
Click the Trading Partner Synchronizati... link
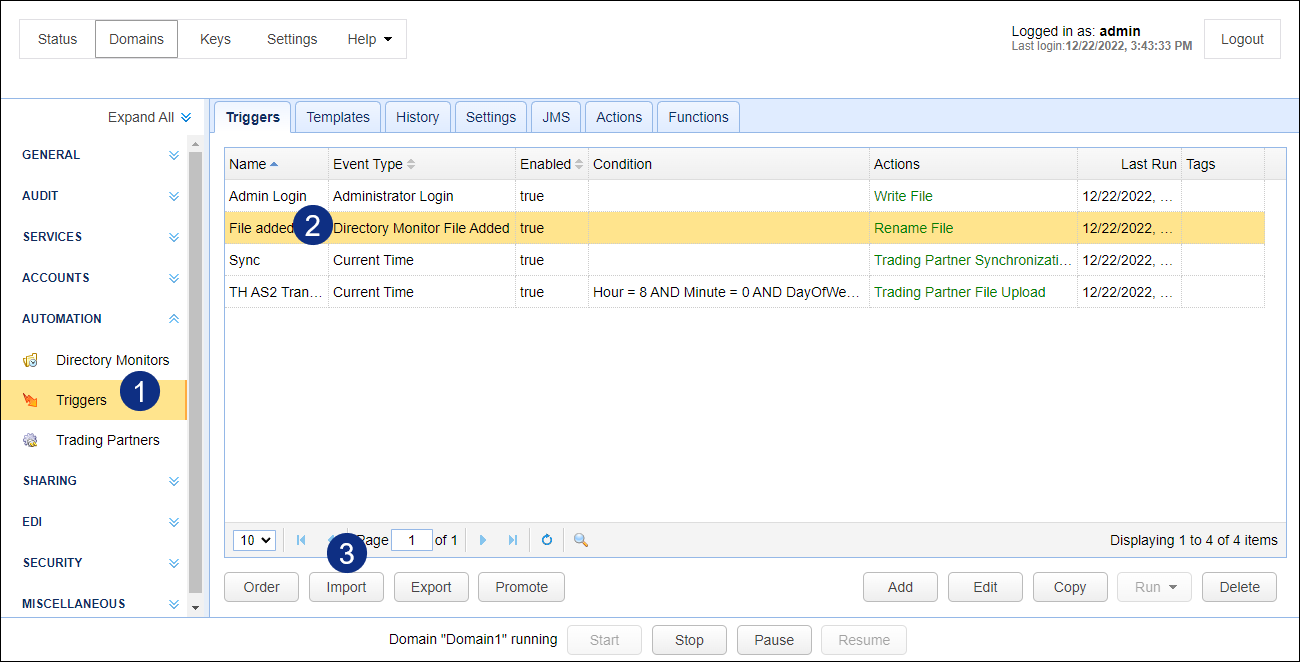[x=973, y=260]
